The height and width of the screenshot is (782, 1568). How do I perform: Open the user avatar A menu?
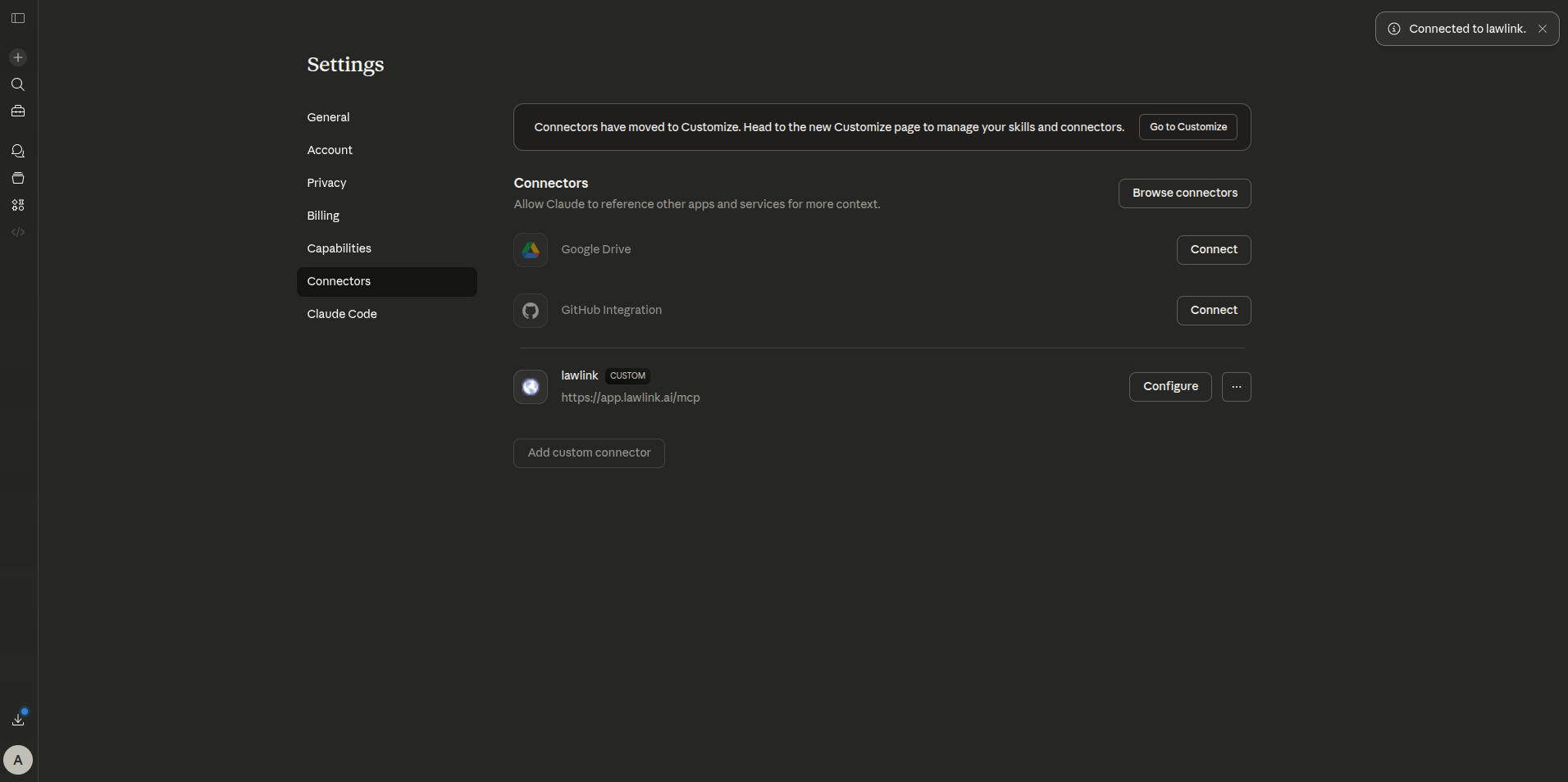coord(18,760)
